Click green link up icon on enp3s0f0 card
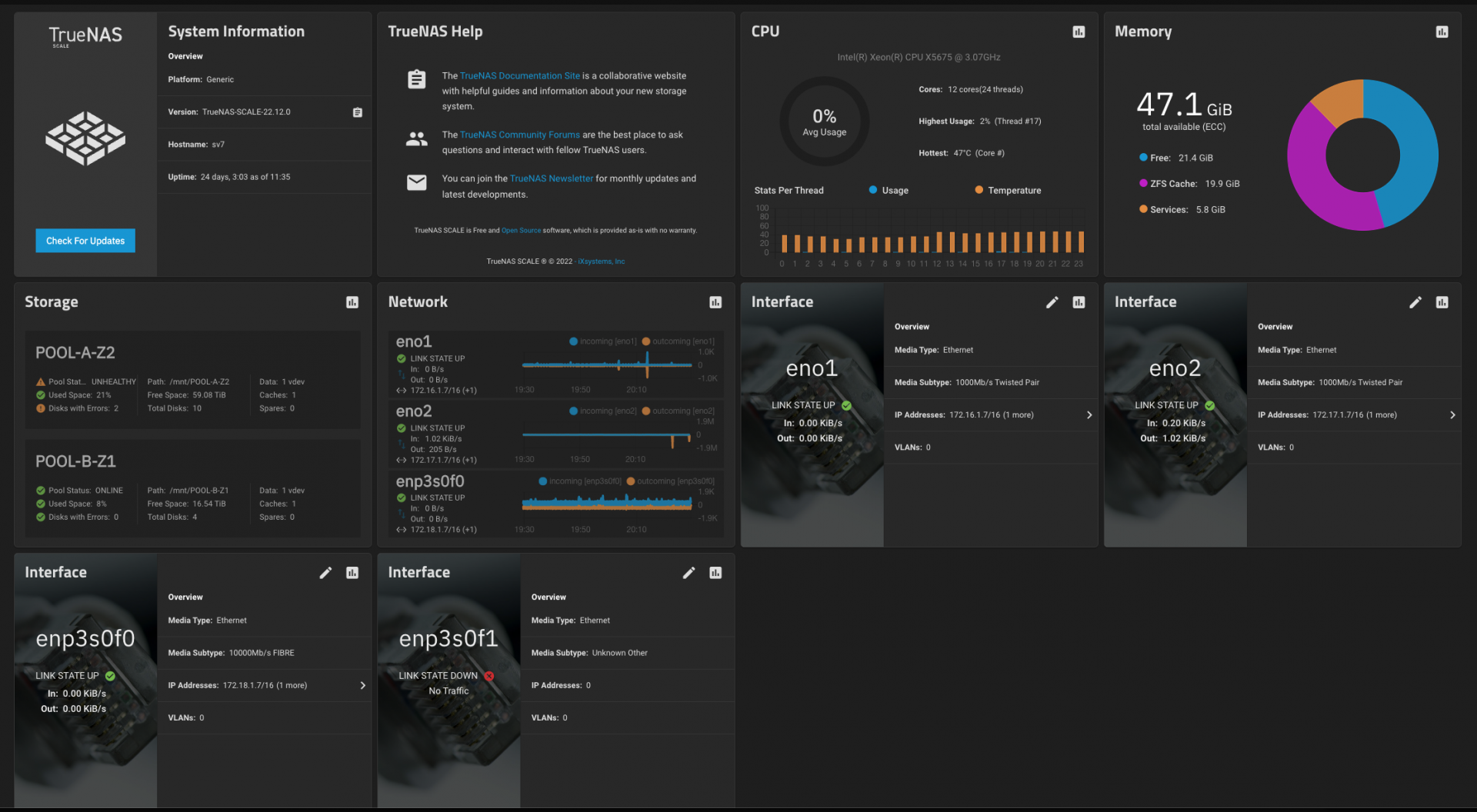This screenshot has height=812, width=1477. [x=110, y=676]
